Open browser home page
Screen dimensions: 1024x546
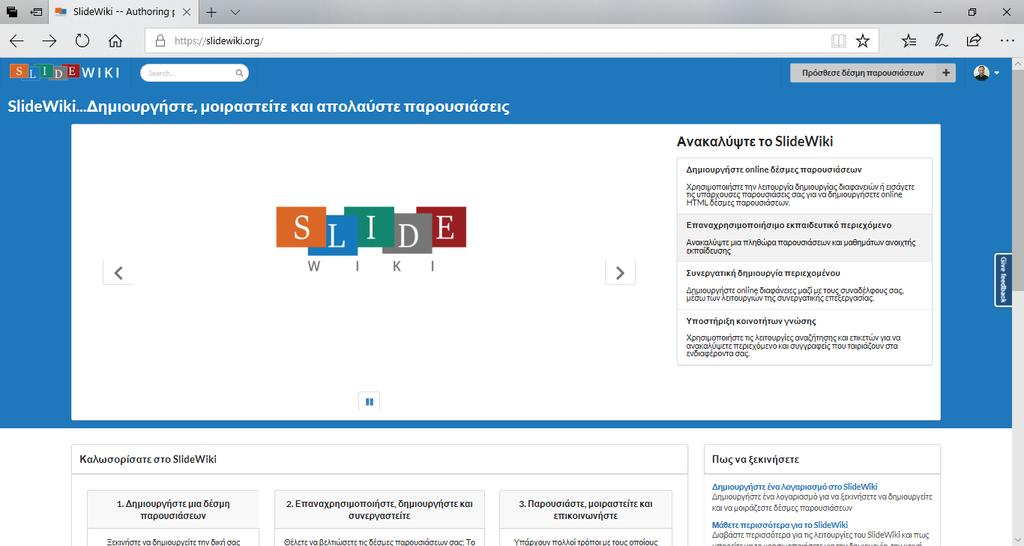115,41
